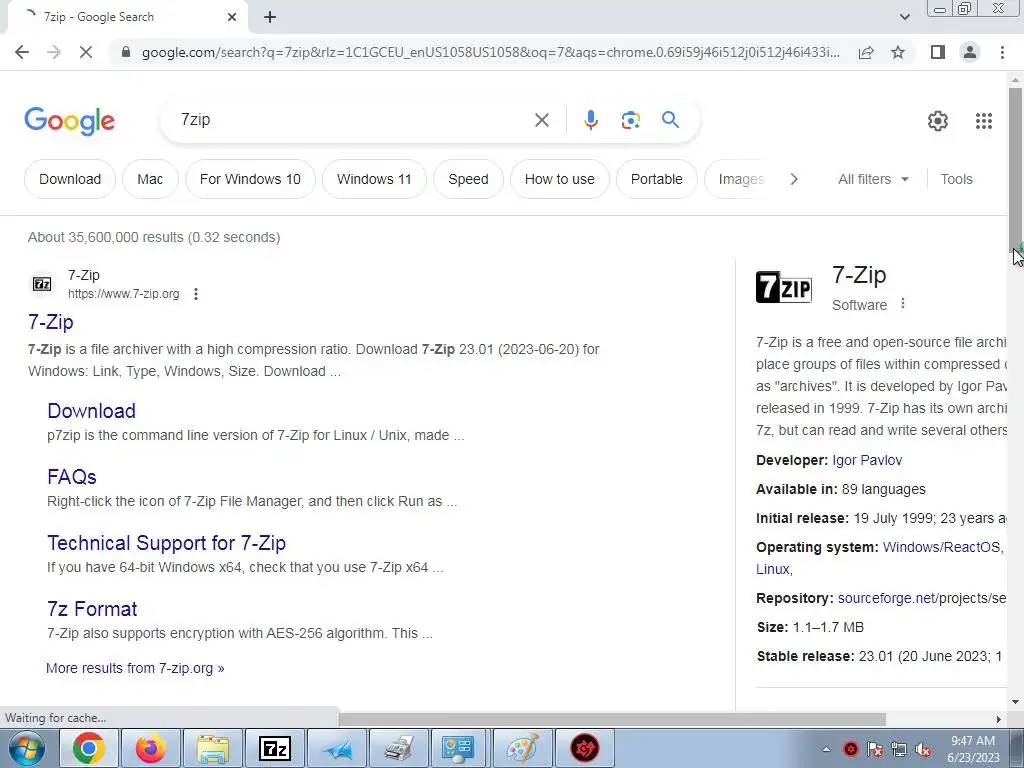
Task: Open the Google apps grid
Action: [x=984, y=121]
